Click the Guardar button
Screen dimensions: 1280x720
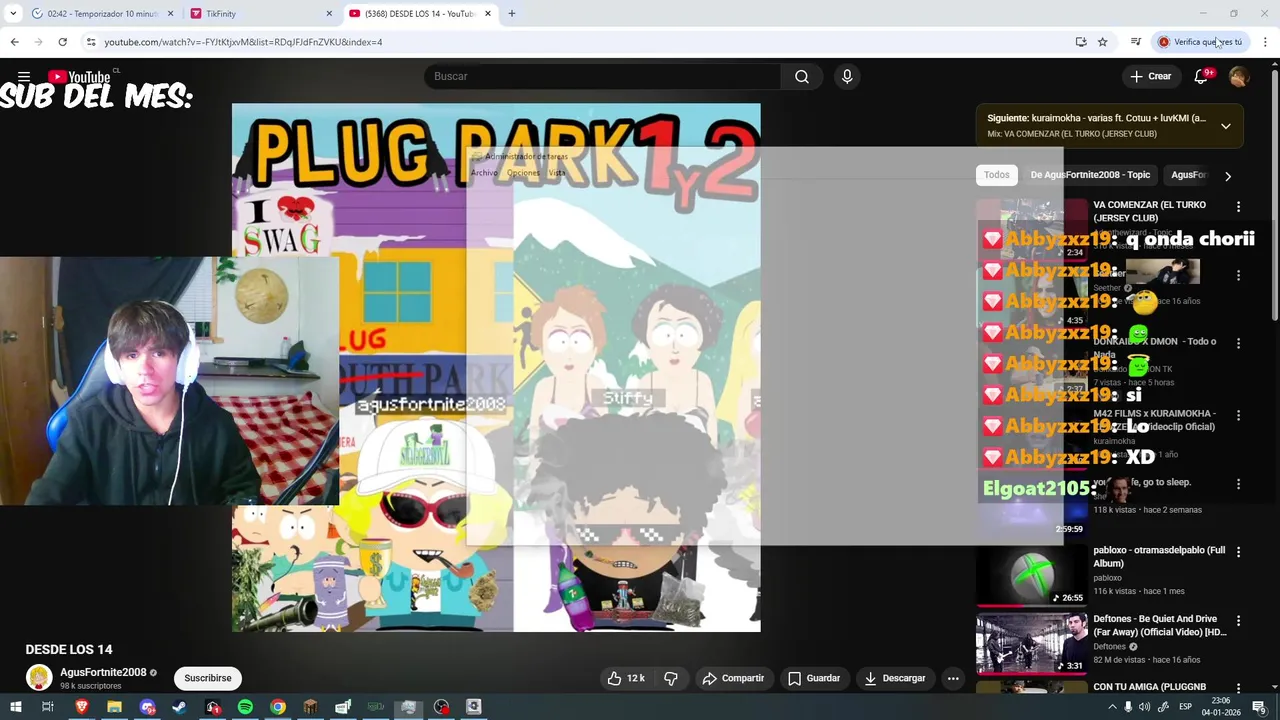(x=813, y=678)
